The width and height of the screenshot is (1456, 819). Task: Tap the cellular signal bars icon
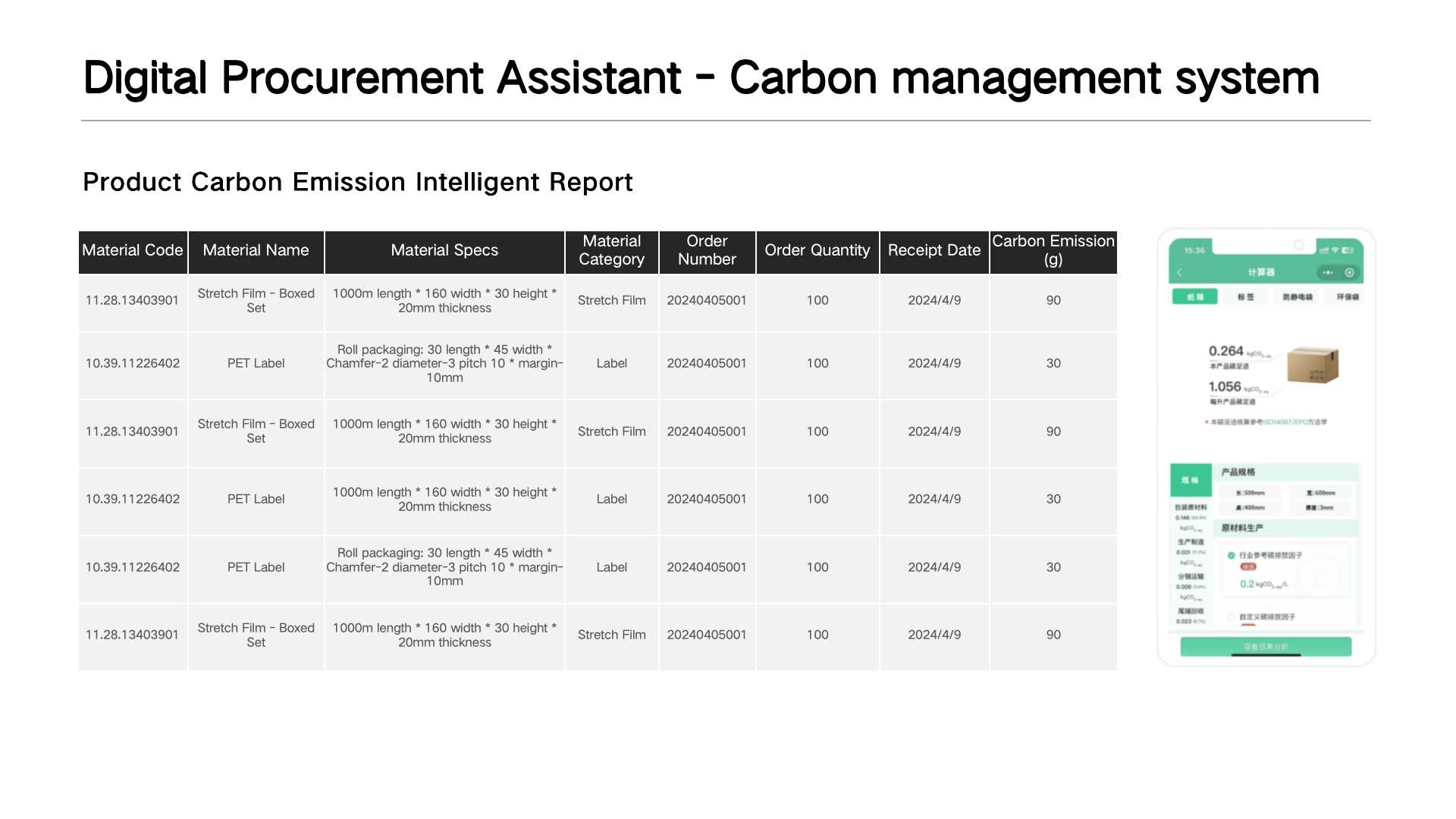tap(1324, 249)
